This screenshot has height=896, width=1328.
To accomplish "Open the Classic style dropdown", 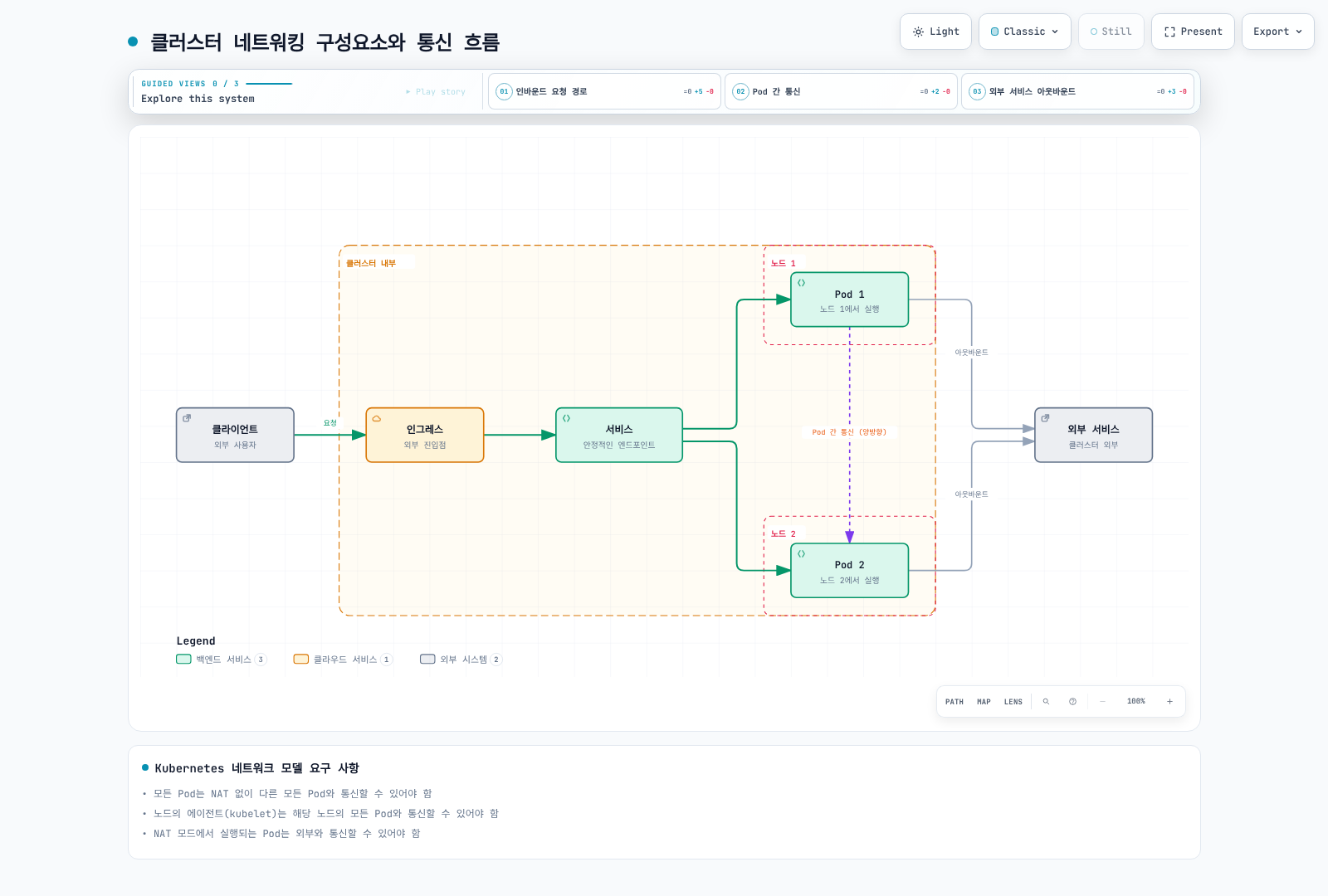I will tap(1024, 32).
